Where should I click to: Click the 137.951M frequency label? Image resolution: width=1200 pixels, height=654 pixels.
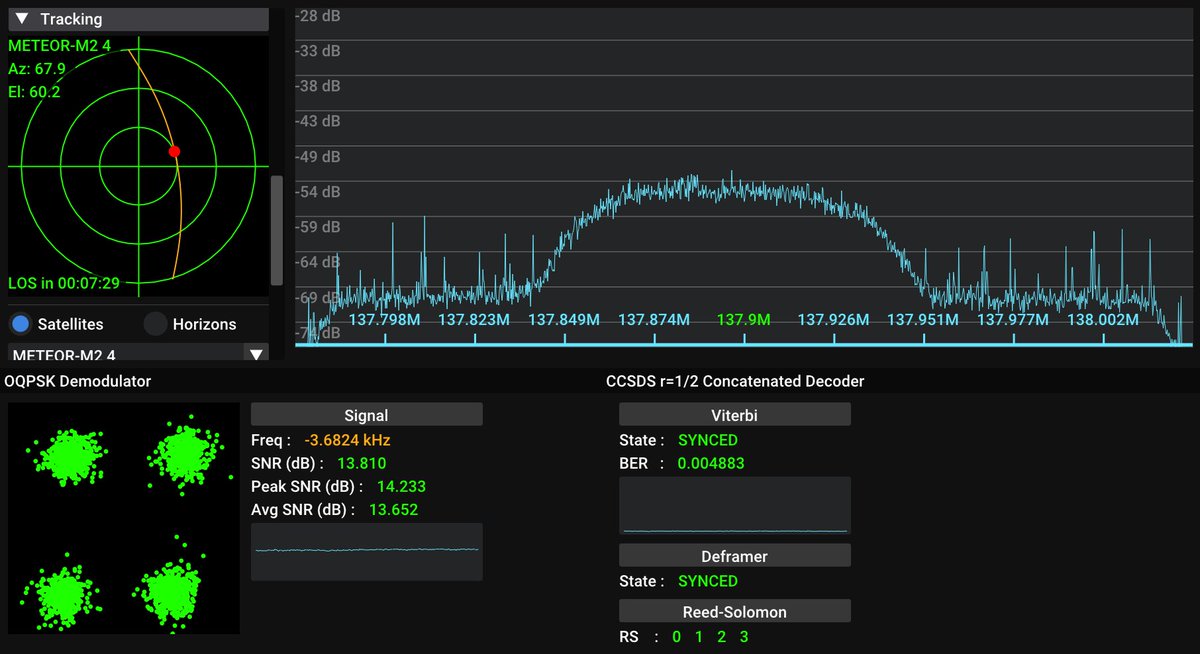[x=923, y=320]
